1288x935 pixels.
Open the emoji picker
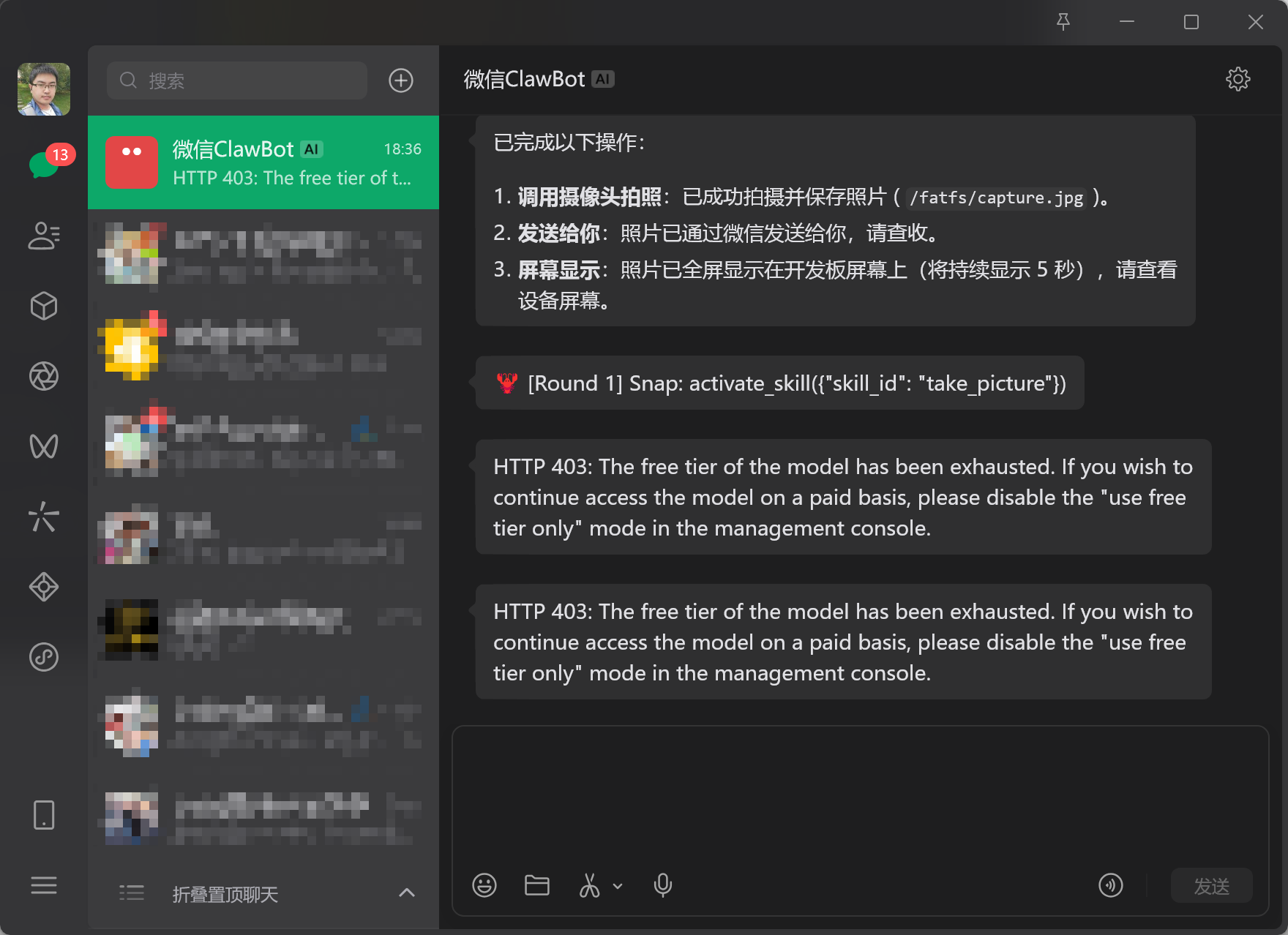tap(484, 885)
